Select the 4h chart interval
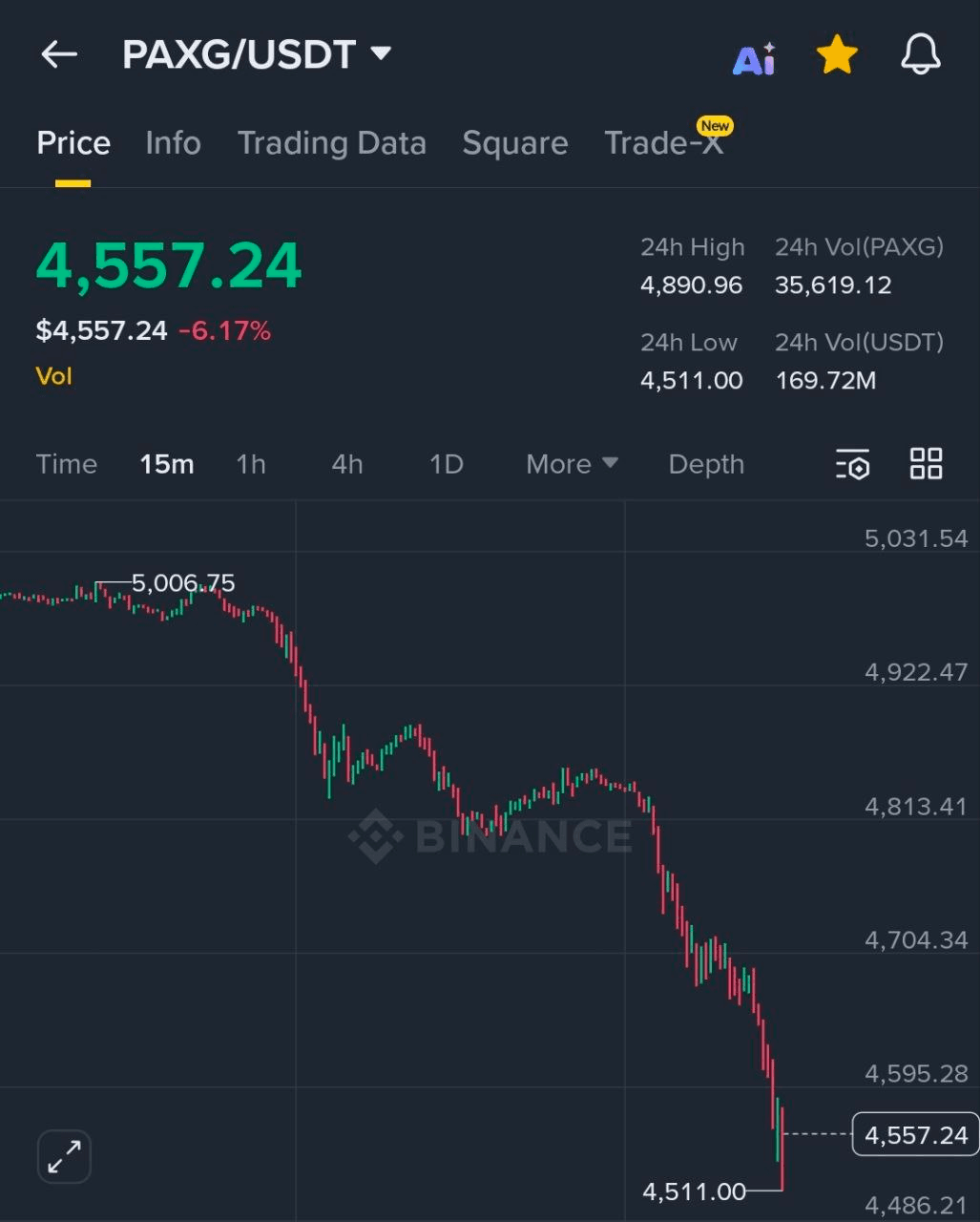Screen dimensions: 980x1222 coord(346,464)
